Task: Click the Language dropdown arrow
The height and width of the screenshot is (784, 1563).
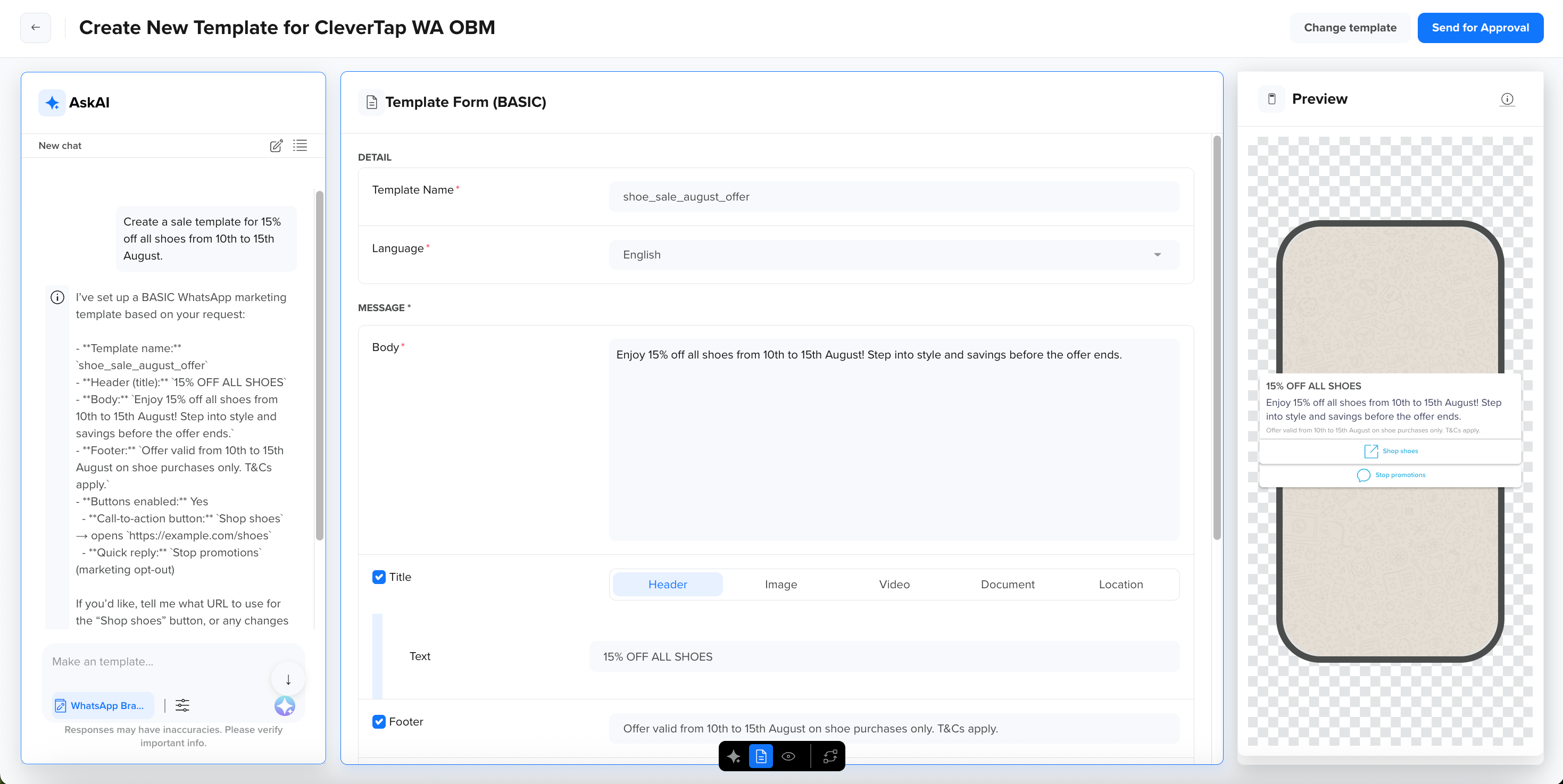Action: tap(1157, 255)
